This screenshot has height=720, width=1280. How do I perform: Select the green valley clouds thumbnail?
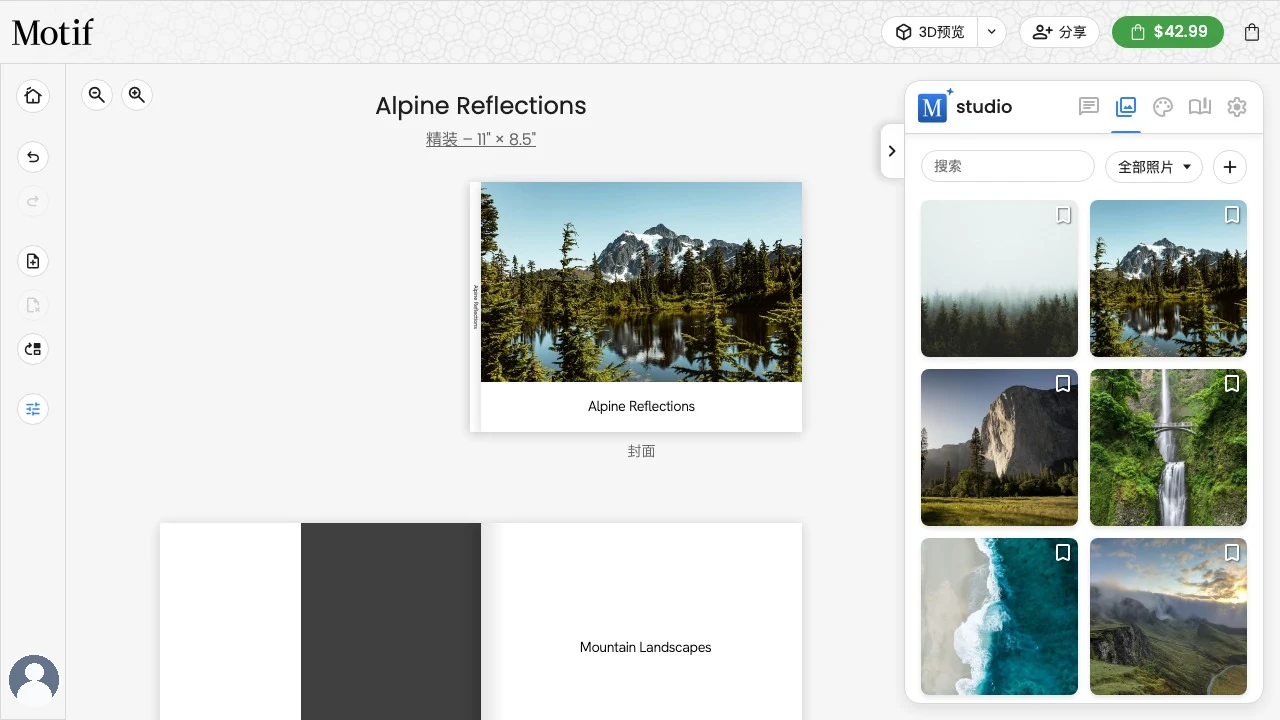coord(1168,616)
